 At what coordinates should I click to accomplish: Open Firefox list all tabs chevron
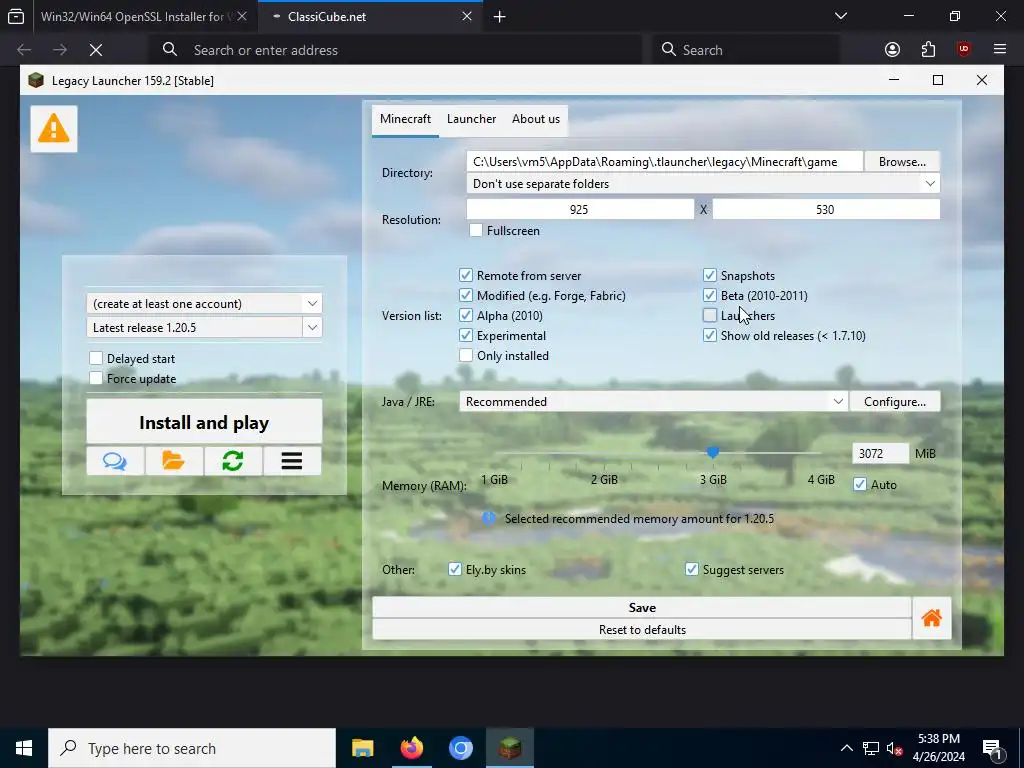pyautogui.click(x=841, y=16)
